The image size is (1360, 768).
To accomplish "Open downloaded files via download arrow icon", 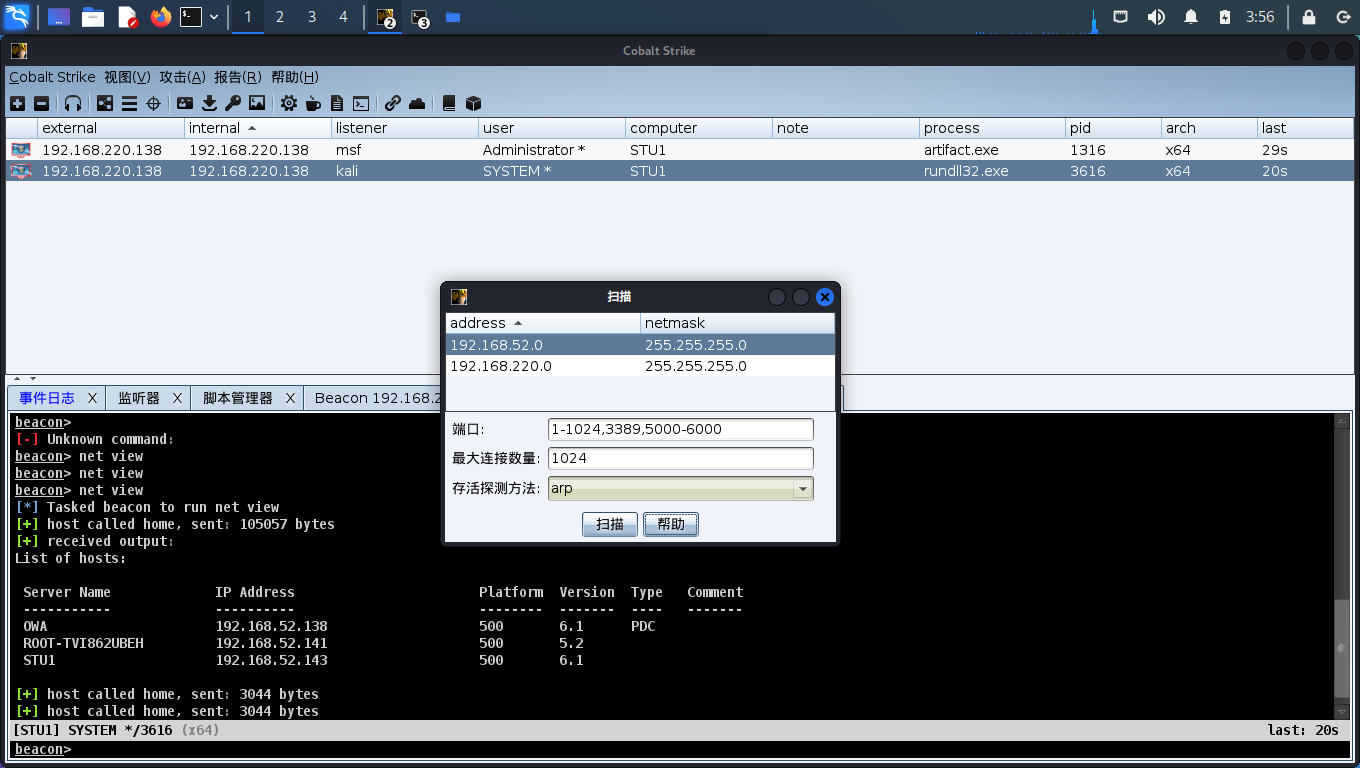I will coord(209,103).
